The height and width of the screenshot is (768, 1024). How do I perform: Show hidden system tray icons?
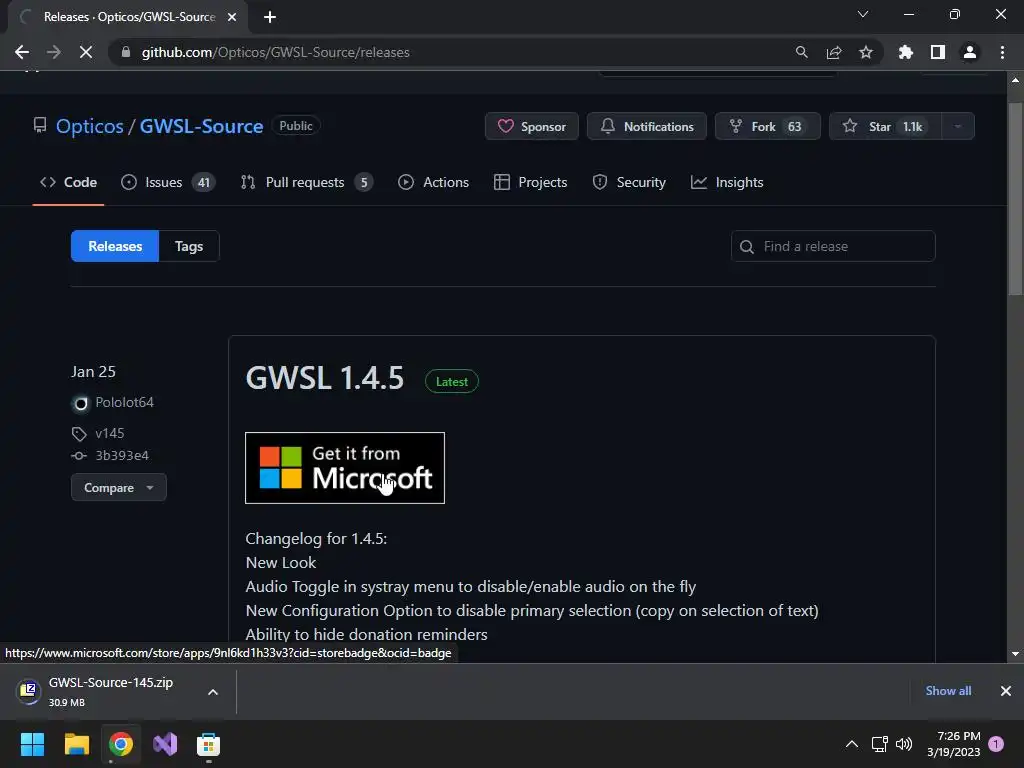tap(852, 744)
